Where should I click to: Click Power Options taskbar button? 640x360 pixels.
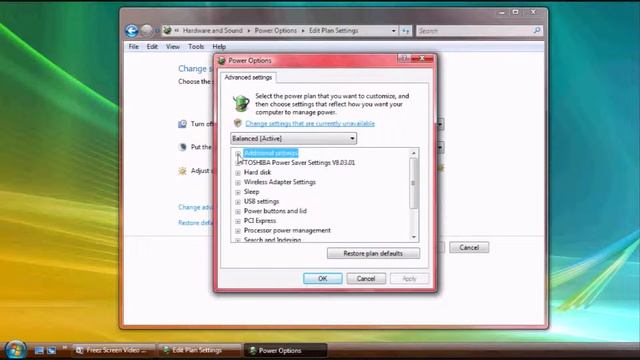pos(285,350)
